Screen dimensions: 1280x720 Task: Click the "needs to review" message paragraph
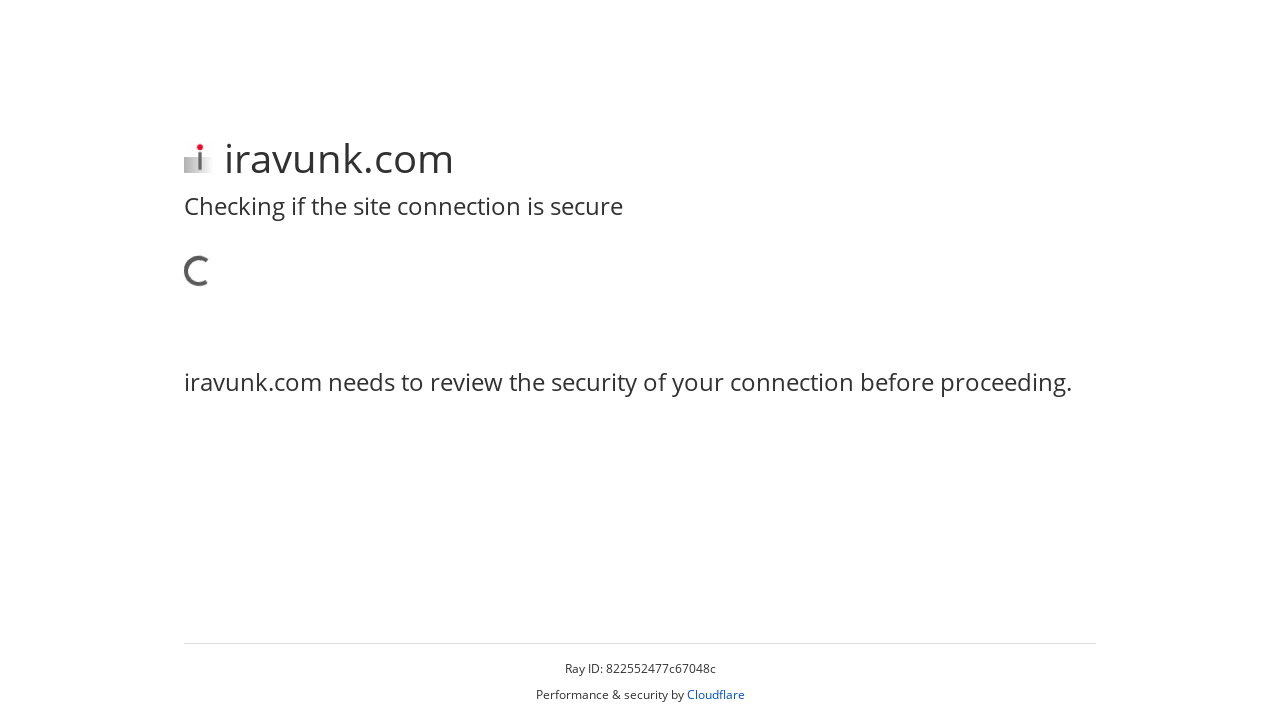627,383
